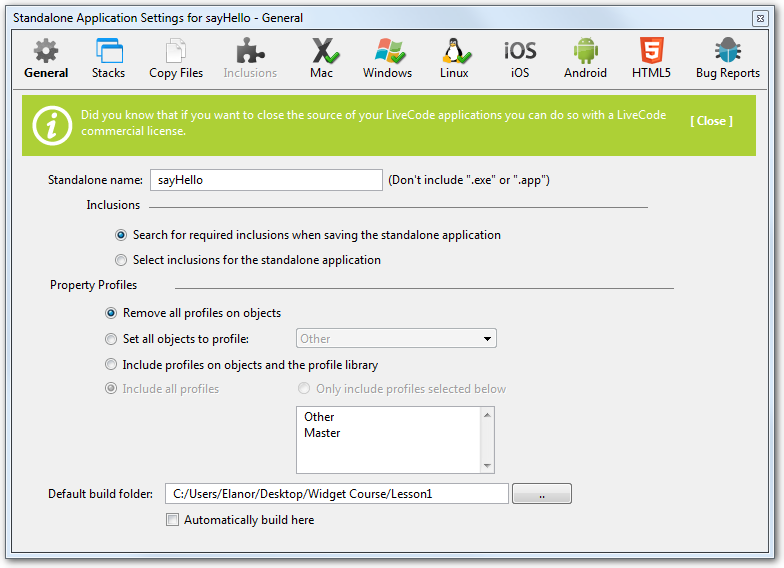Open Android deployment settings
This screenshot has width=784, height=568.
(x=585, y=58)
